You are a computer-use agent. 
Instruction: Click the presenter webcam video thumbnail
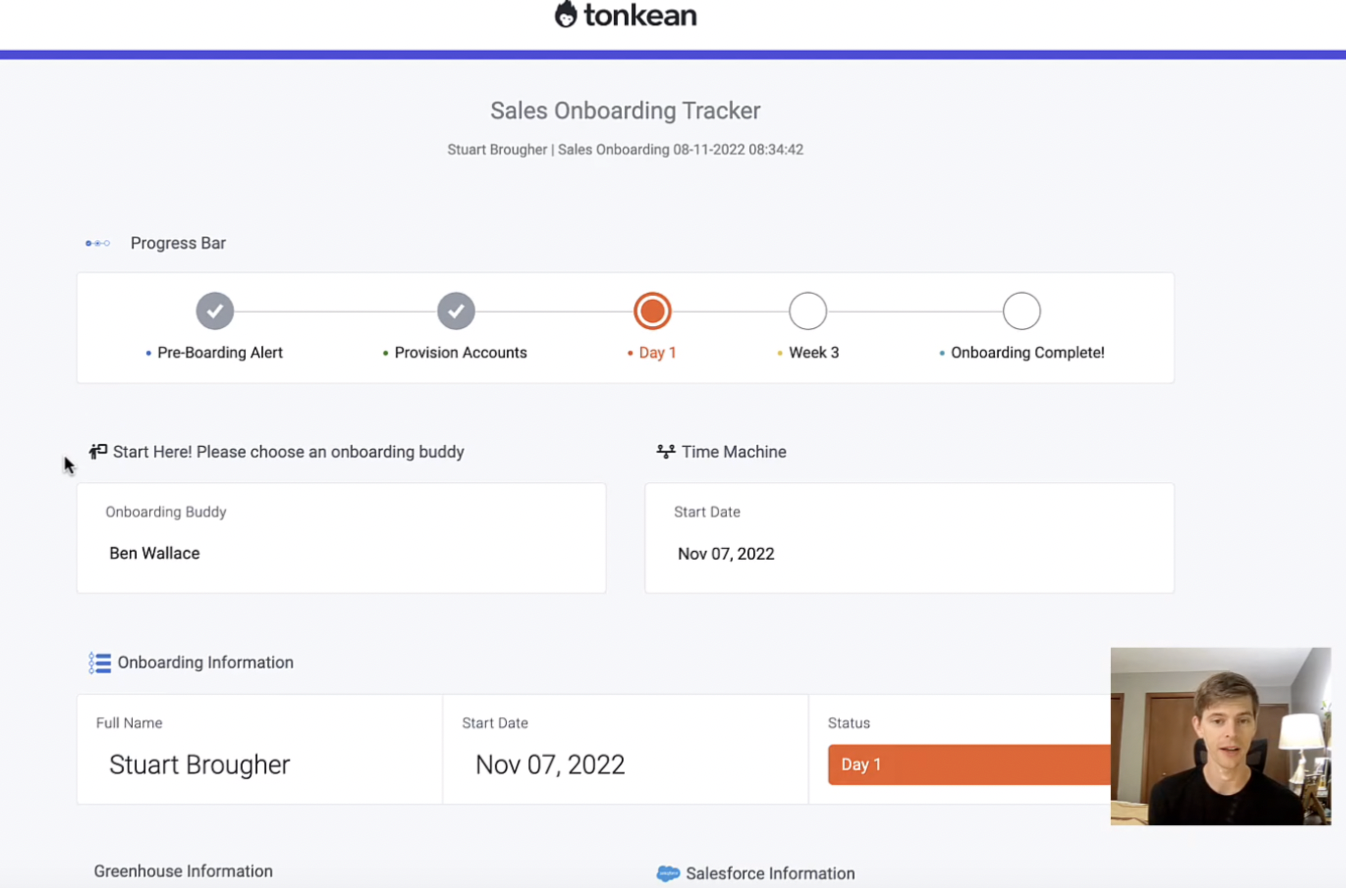click(x=1220, y=736)
